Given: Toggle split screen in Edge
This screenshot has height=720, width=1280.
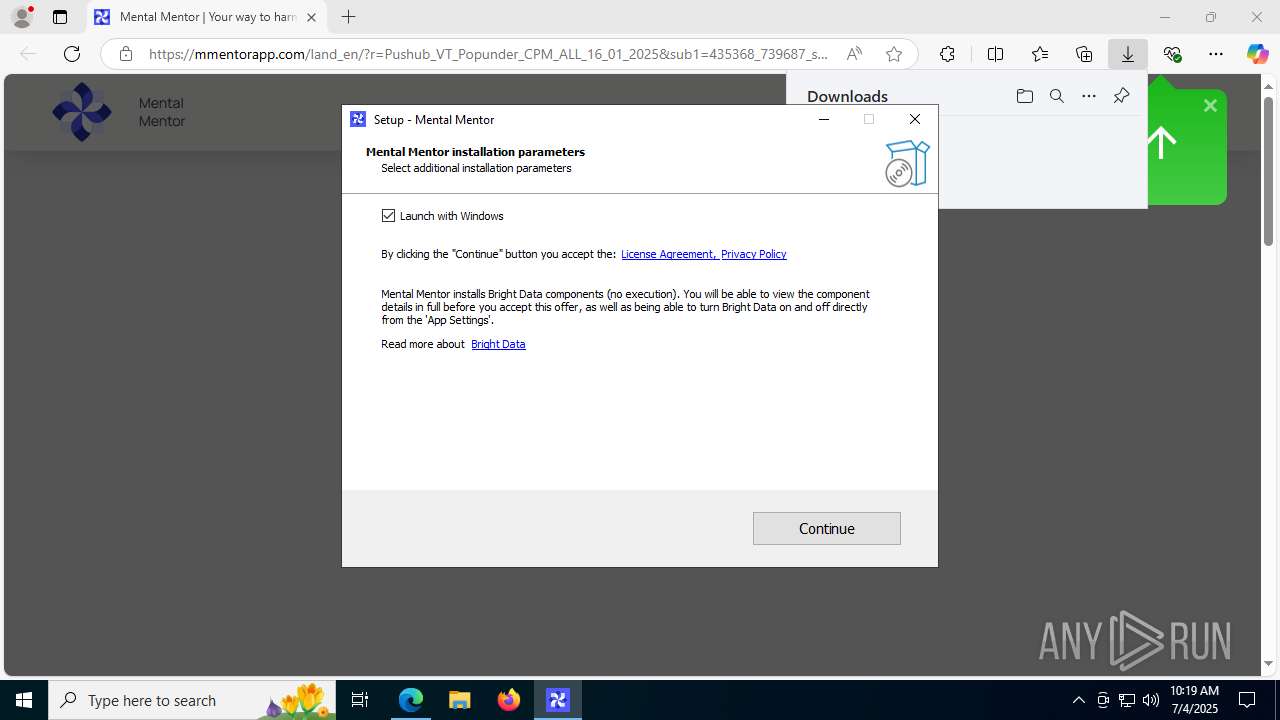Looking at the screenshot, I should point(995,54).
